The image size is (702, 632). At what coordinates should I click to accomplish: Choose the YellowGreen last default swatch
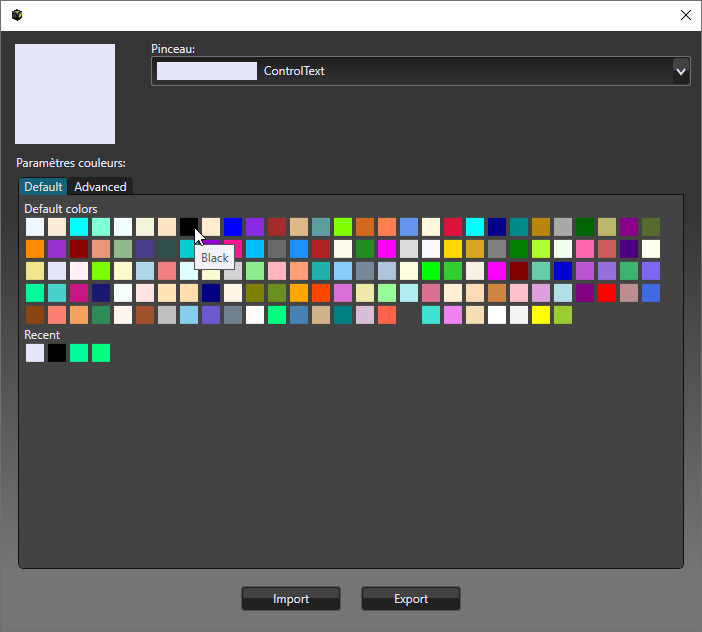[563, 315]
